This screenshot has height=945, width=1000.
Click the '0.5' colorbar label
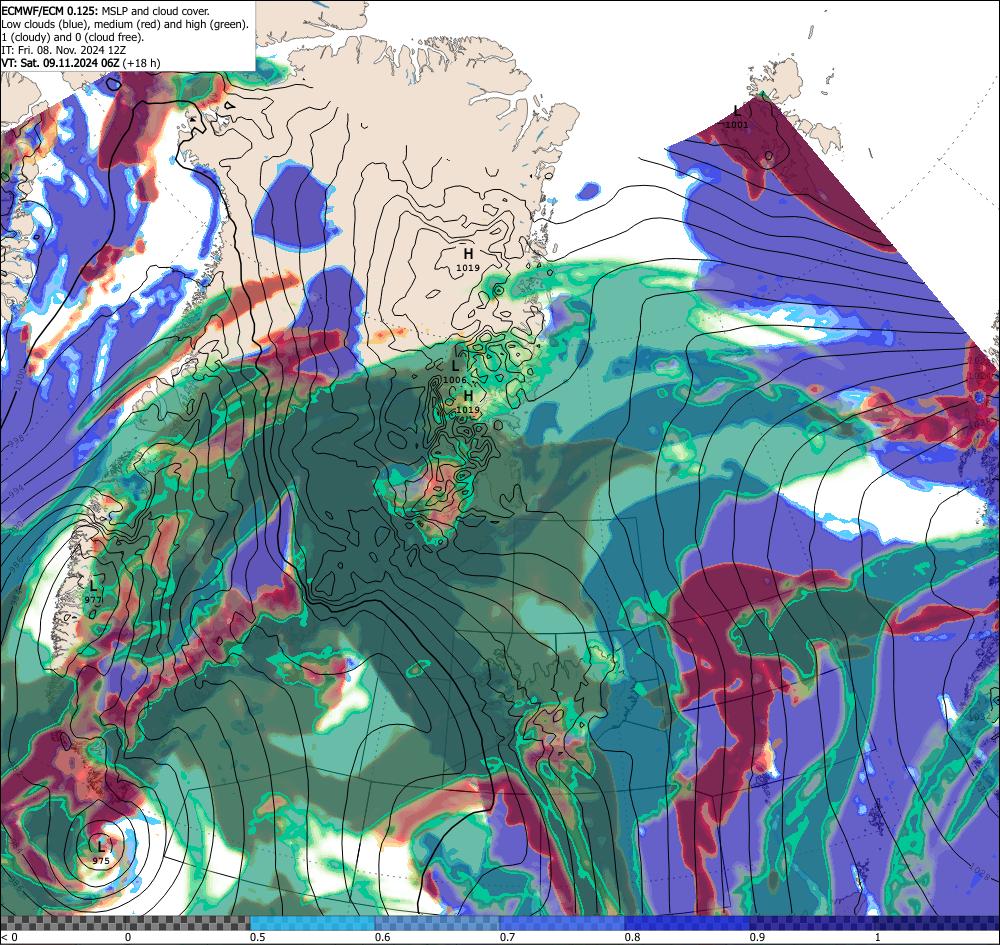tap(257, 937)
